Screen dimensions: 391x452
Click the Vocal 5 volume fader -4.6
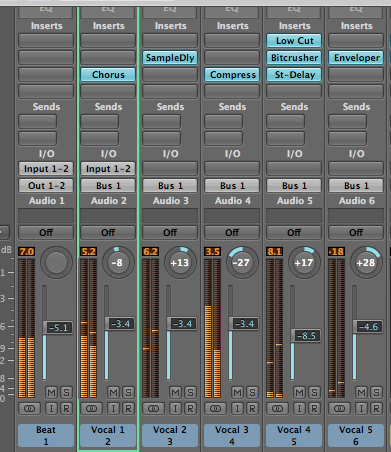367,326
